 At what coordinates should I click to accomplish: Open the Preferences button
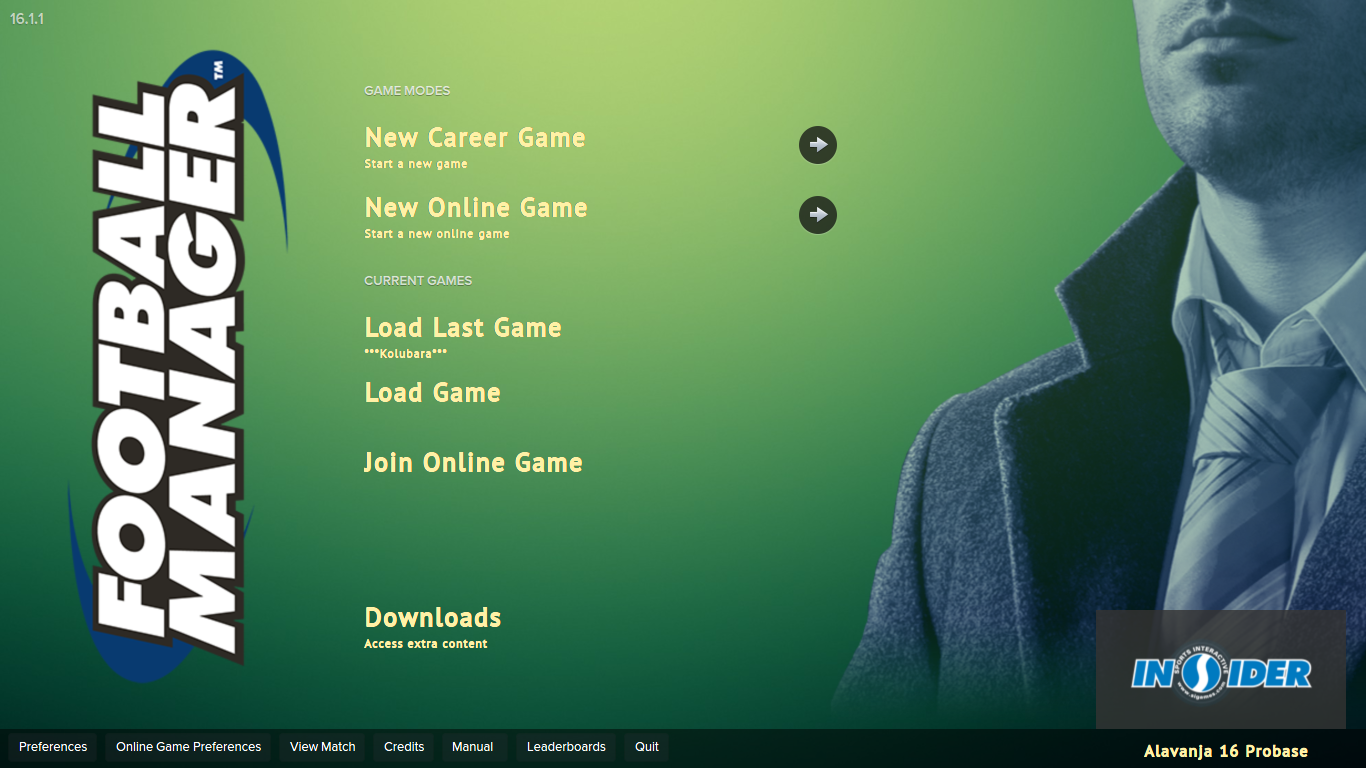click(53, 747)
